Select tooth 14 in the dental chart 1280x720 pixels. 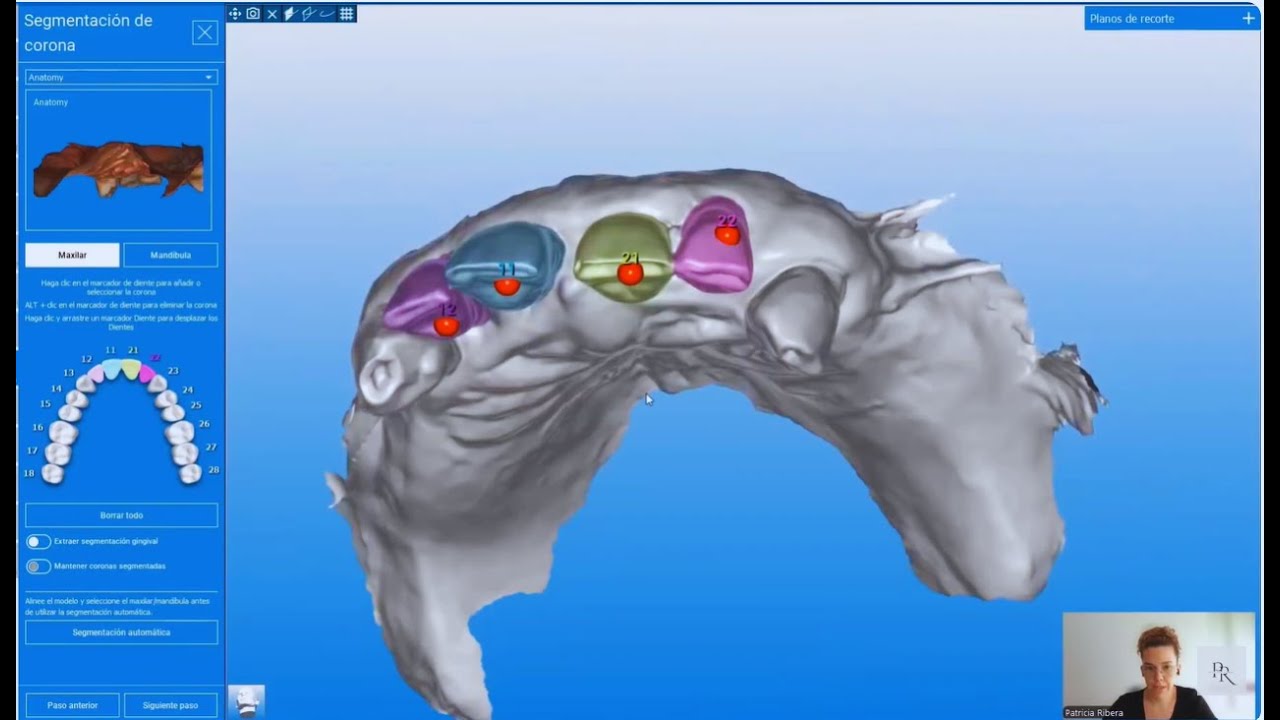[77, 398]
